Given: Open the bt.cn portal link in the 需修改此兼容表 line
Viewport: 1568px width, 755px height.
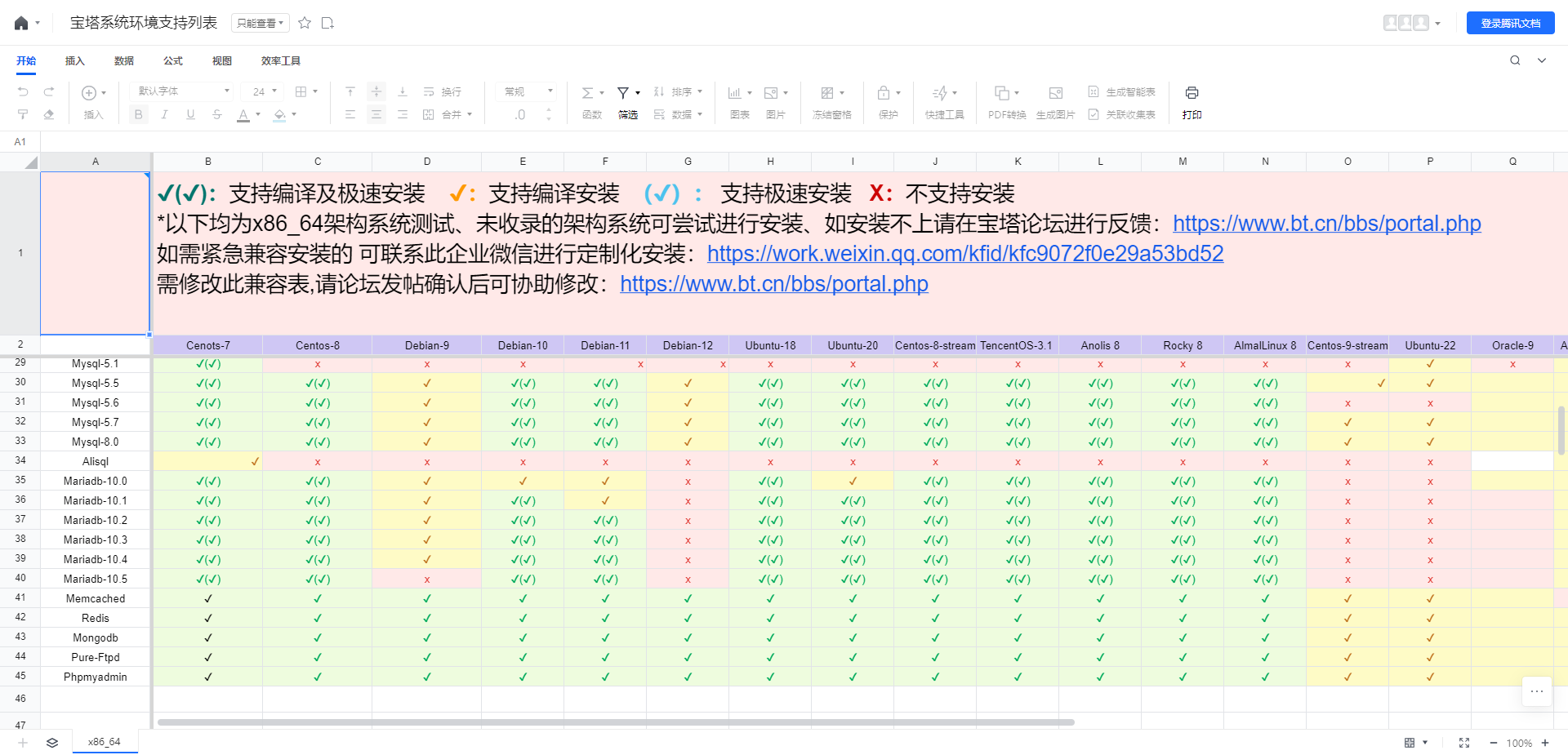Looking at the screenshot, I should [774, 284].
